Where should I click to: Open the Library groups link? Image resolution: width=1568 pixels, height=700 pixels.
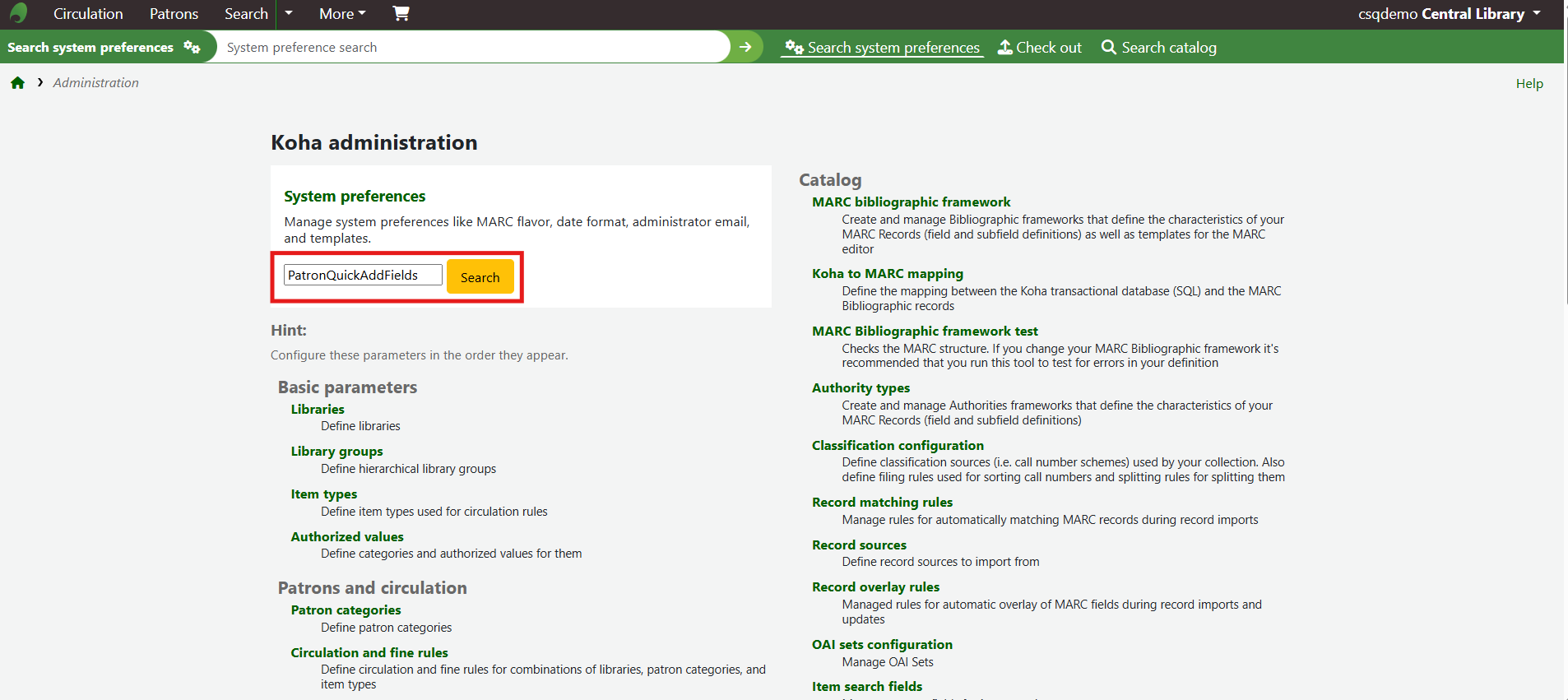click(336, 452)
